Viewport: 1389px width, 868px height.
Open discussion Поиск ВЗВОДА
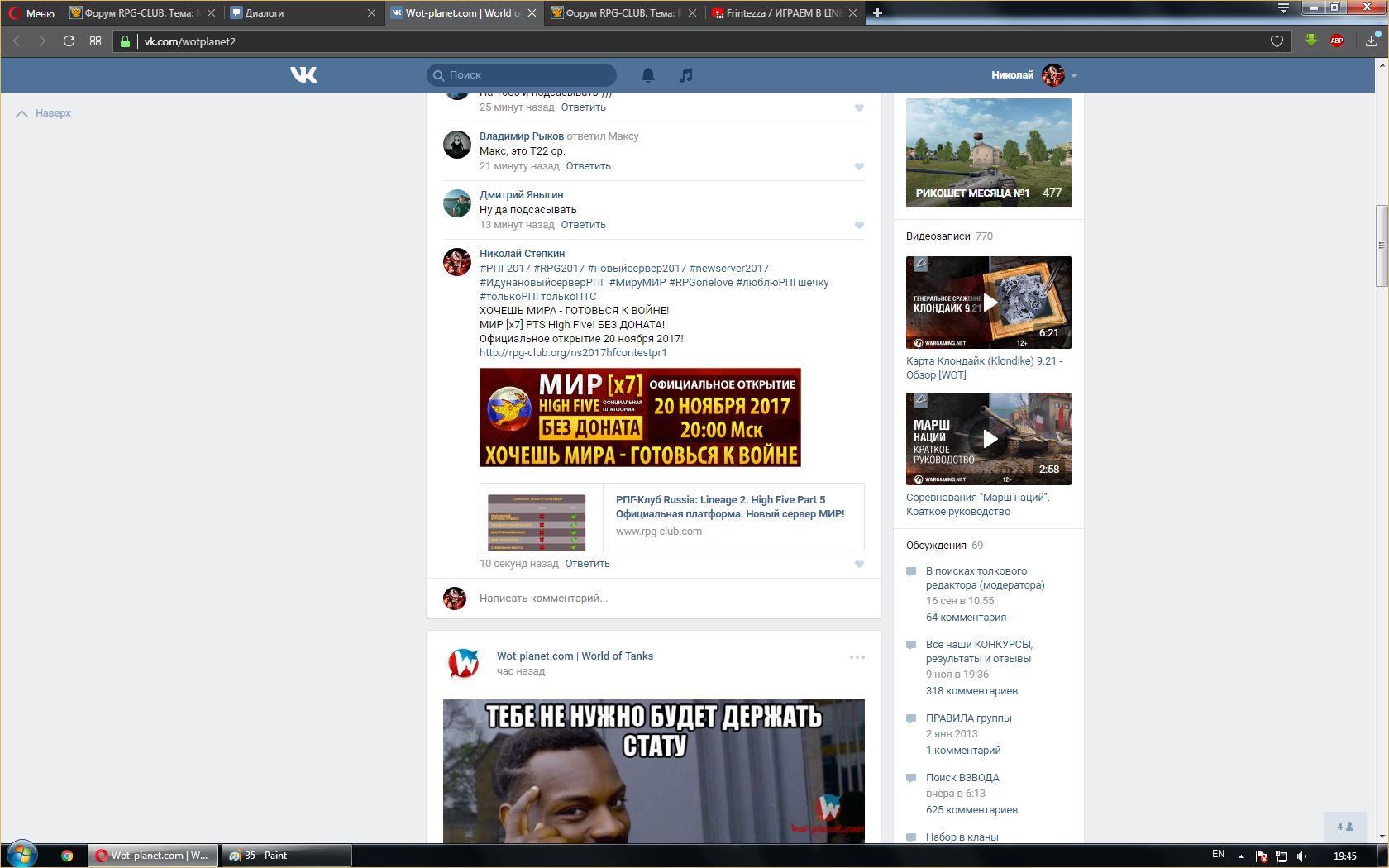click(962, 778)
